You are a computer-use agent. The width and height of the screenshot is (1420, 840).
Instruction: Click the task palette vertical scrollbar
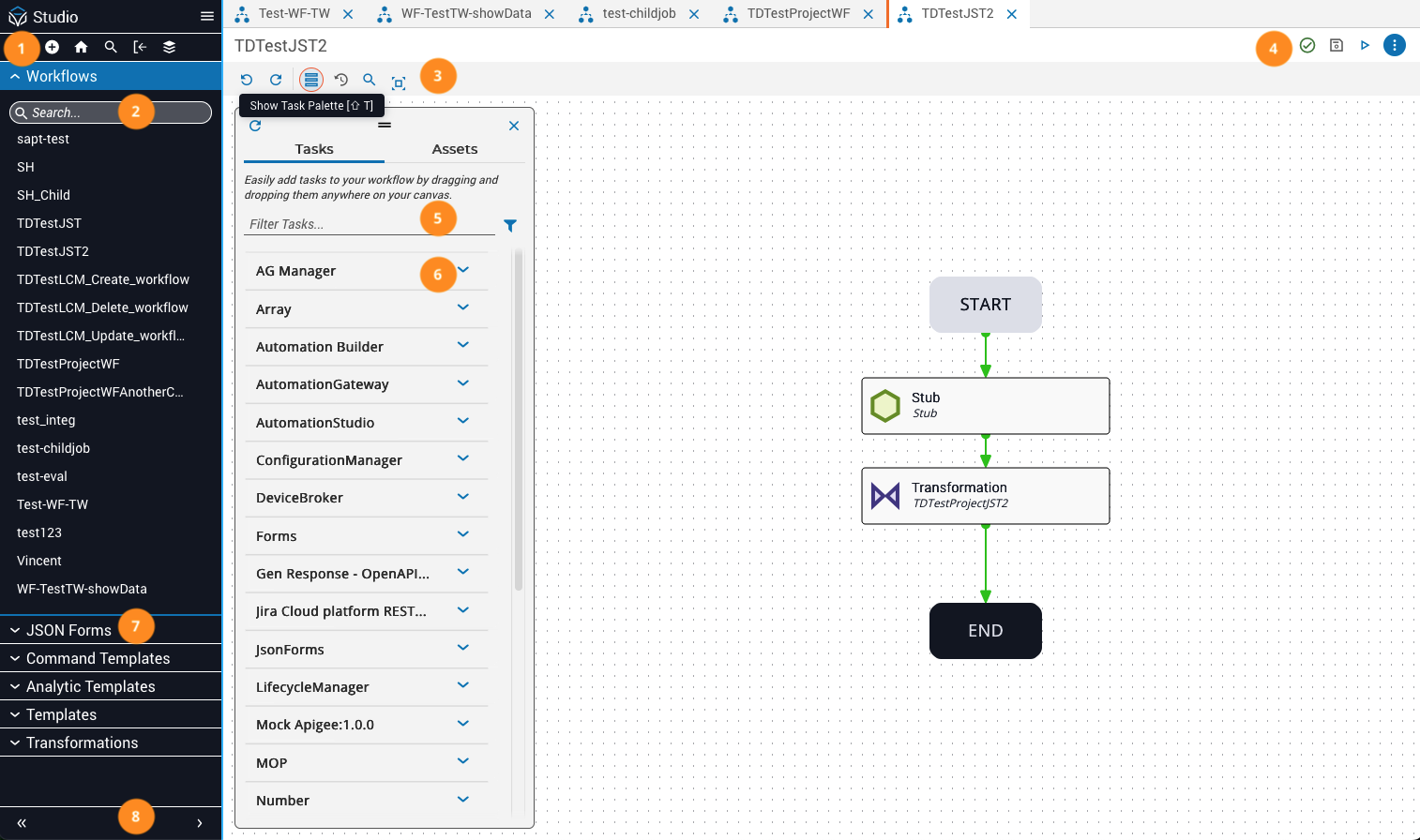point(518,422)
